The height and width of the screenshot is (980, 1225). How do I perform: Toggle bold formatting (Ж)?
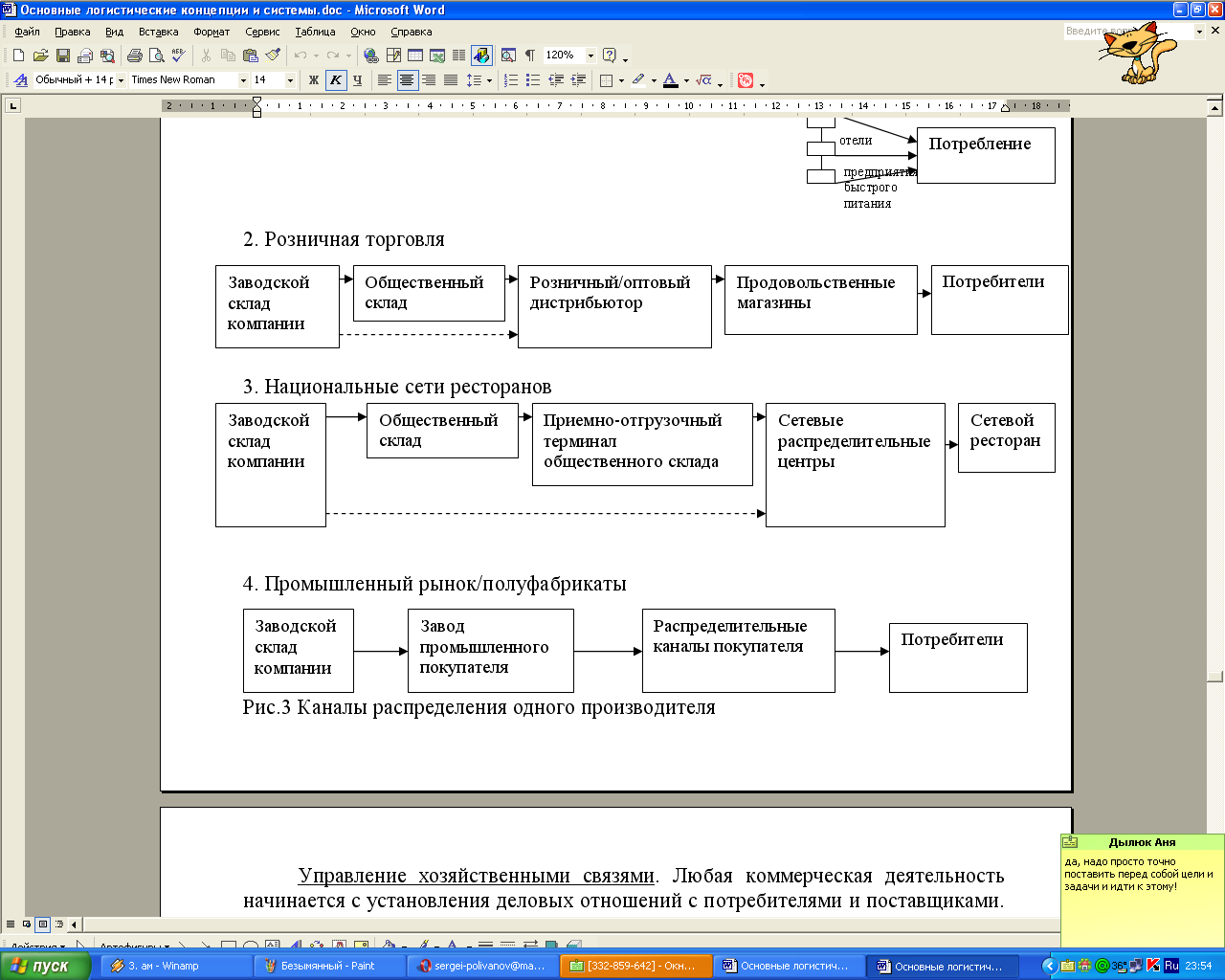313,80
